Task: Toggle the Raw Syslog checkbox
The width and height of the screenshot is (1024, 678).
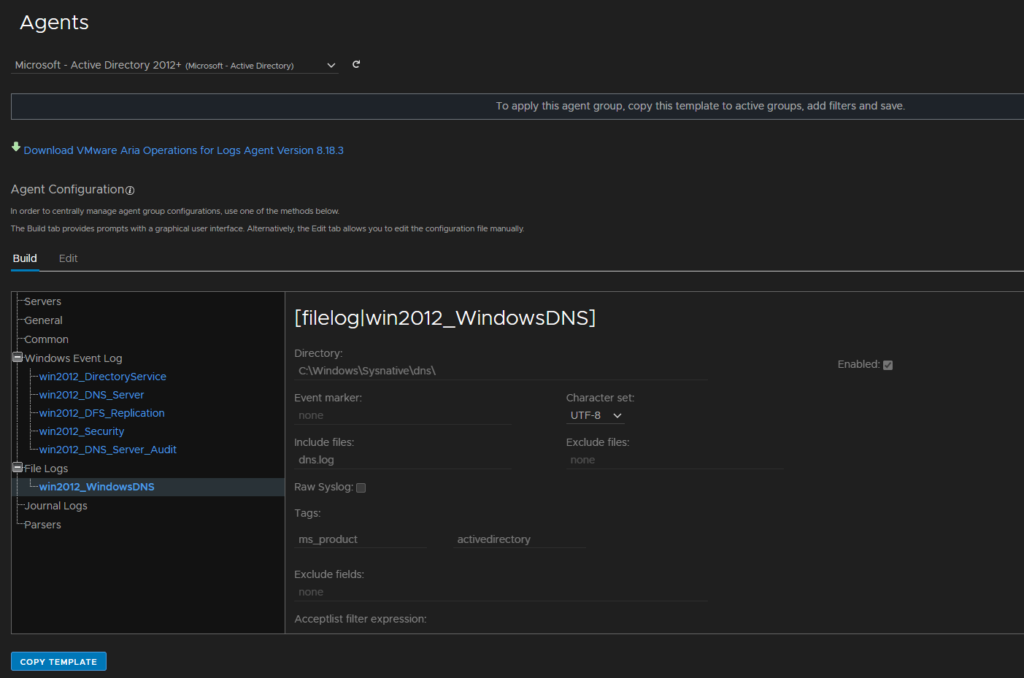Action: 361,488
